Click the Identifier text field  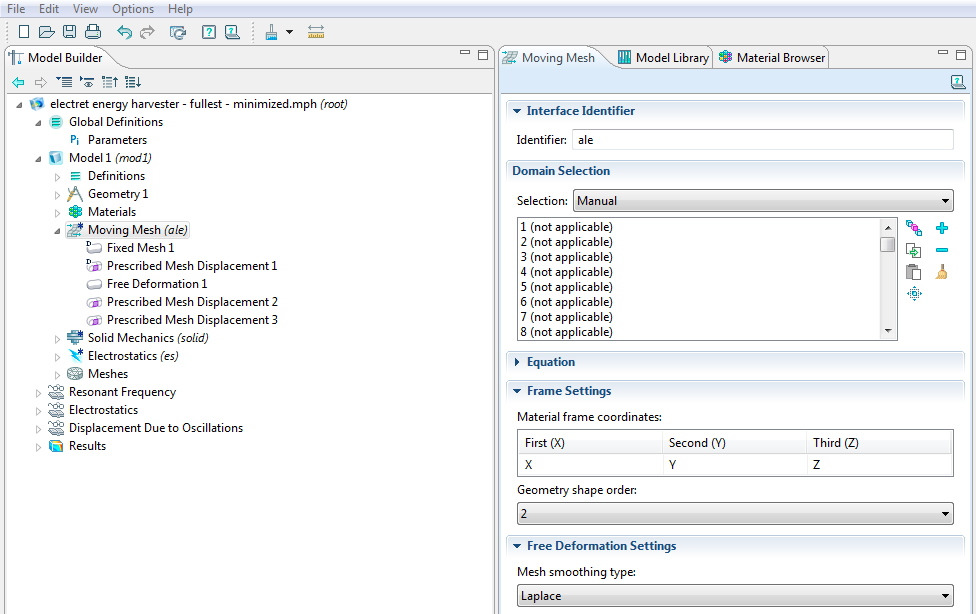point(762,140)
